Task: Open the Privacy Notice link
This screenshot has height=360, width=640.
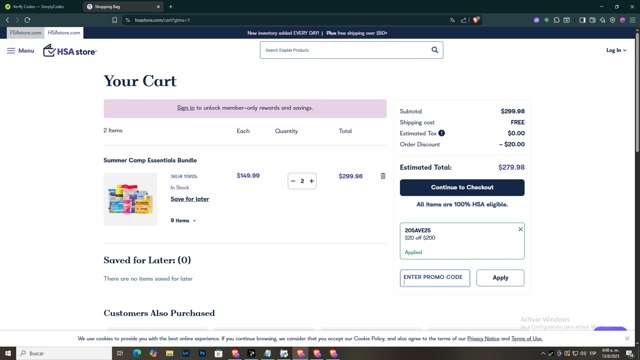Action: (483, 338)
